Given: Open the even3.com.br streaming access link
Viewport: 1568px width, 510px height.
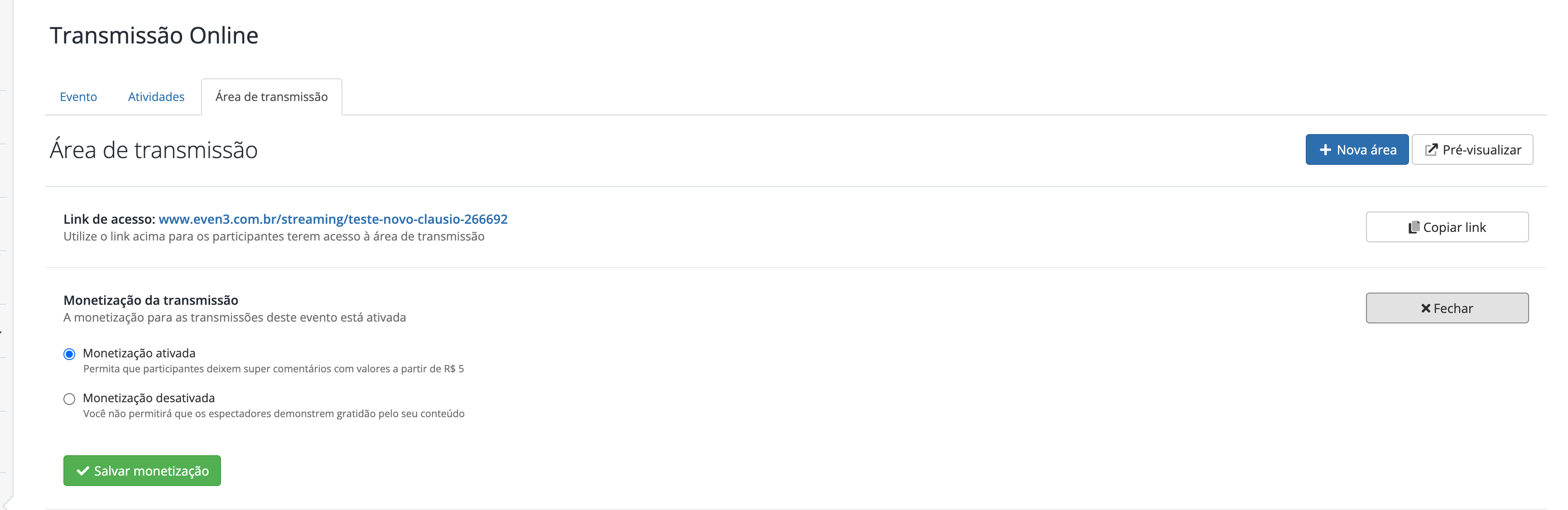Looking at the screenshot, I should [333, 219].
